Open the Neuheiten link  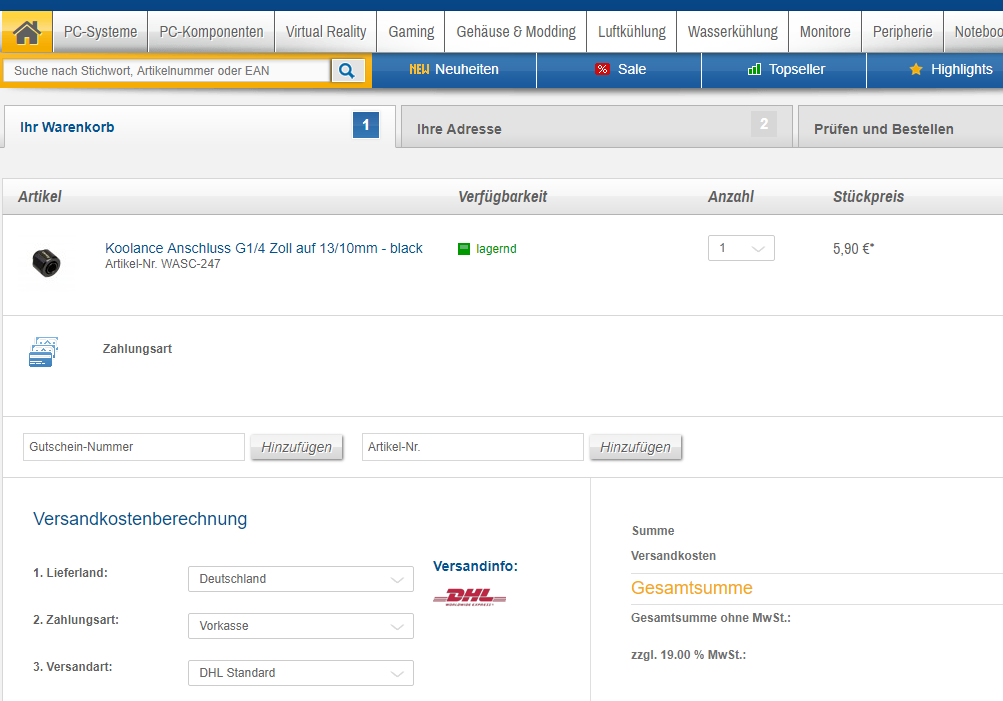(x=466, y=69)
